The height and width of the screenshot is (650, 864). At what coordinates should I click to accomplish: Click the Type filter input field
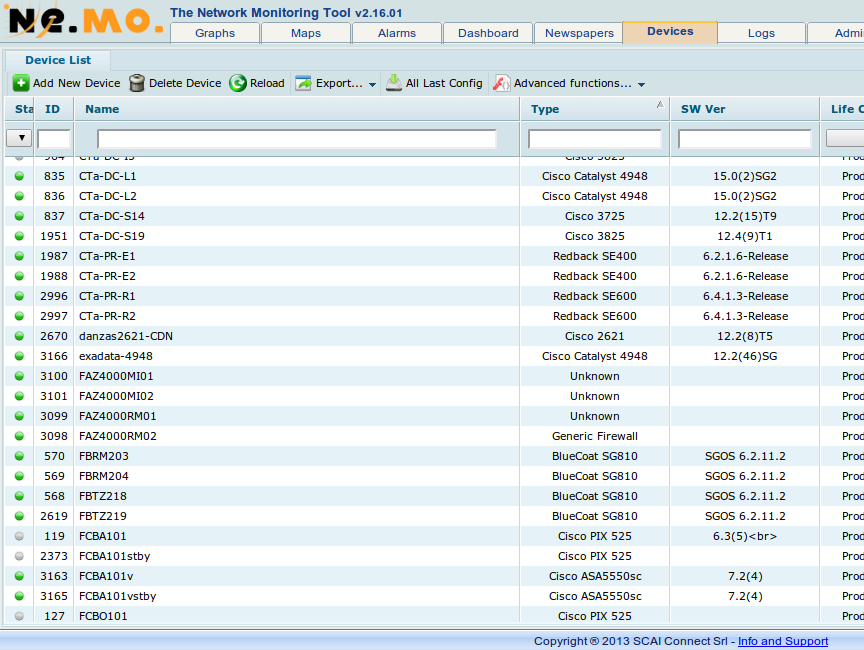click(x=595, y=139)
